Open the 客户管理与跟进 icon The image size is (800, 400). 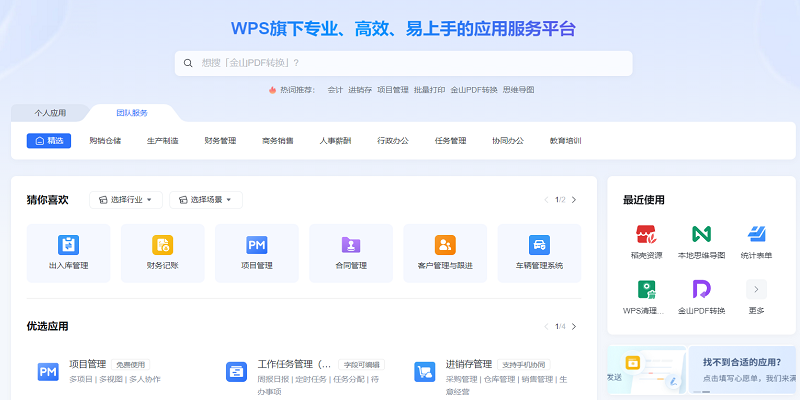(445, 245)
